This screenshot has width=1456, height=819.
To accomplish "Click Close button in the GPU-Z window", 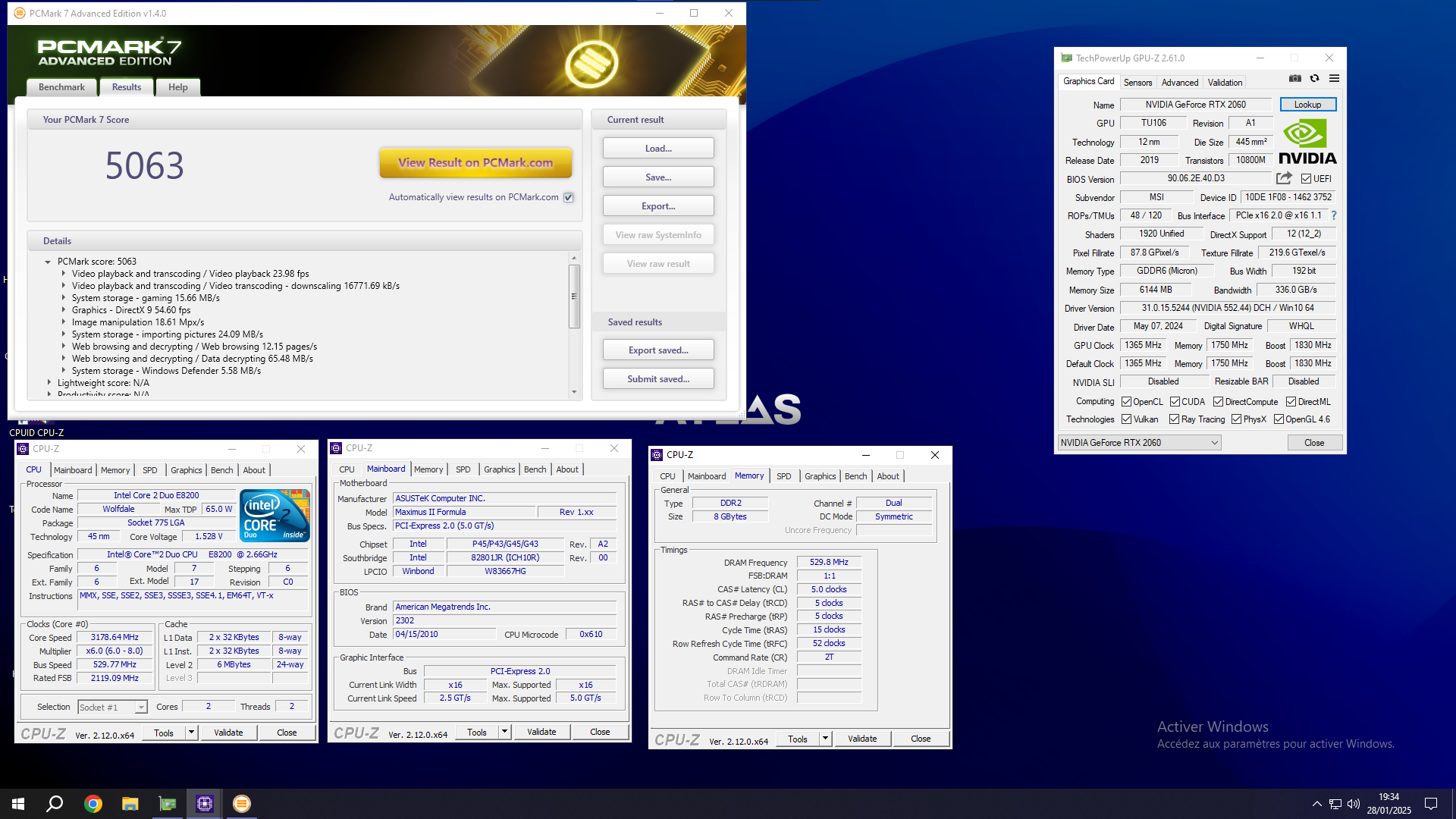I will [1314, 443].
